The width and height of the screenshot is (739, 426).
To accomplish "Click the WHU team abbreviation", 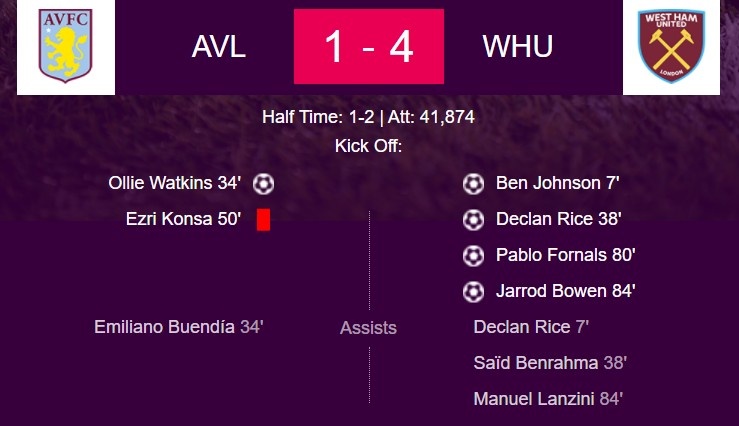I will [519, 47].
